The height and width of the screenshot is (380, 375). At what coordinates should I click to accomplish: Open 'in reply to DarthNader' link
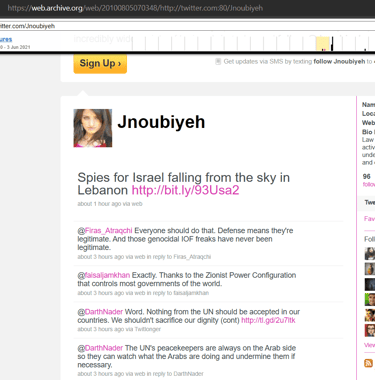click(175, 374)
